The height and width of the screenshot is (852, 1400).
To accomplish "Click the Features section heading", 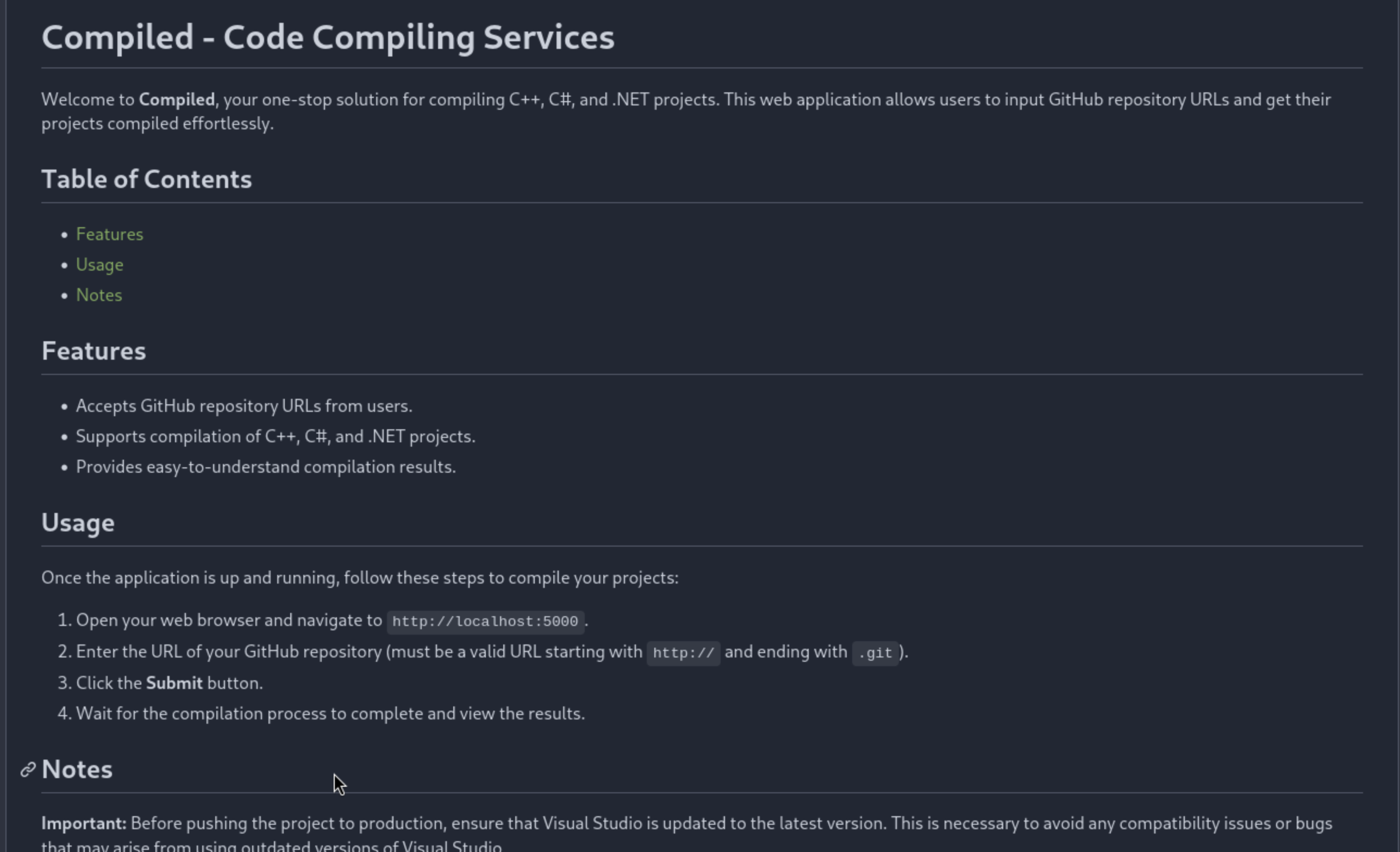I will 93,351.
